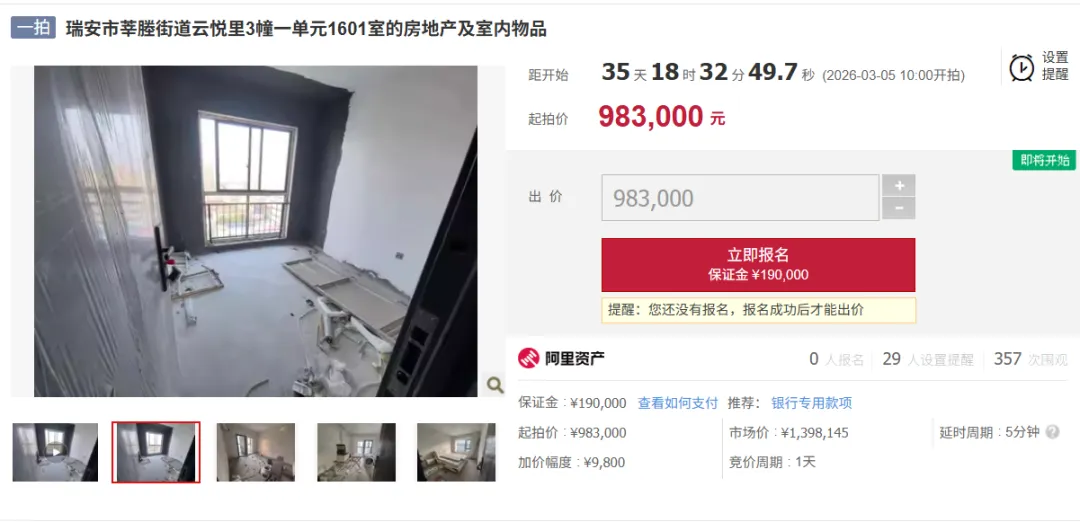Click the alarm clock reminder icon

tap(1021, 67)
